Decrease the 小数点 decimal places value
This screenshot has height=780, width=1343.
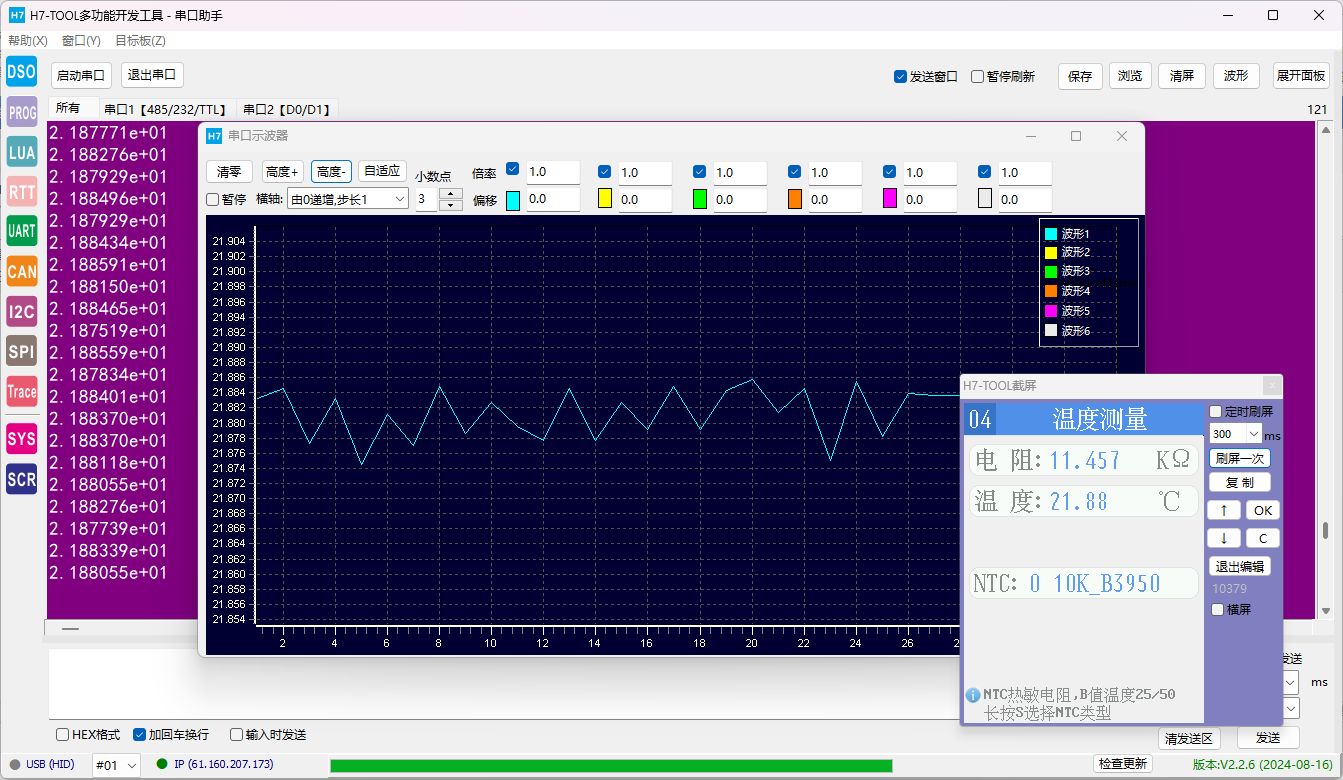pyautogui.click(x=451, y=205)
